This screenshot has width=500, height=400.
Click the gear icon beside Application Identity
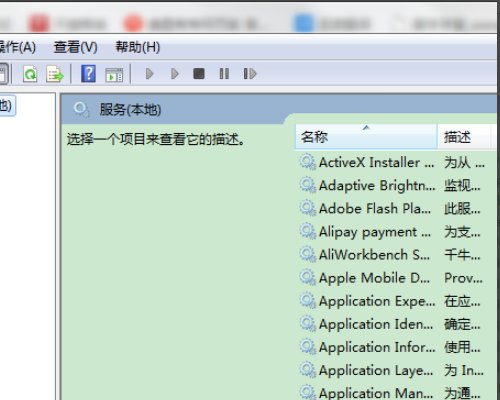[307, 324]
